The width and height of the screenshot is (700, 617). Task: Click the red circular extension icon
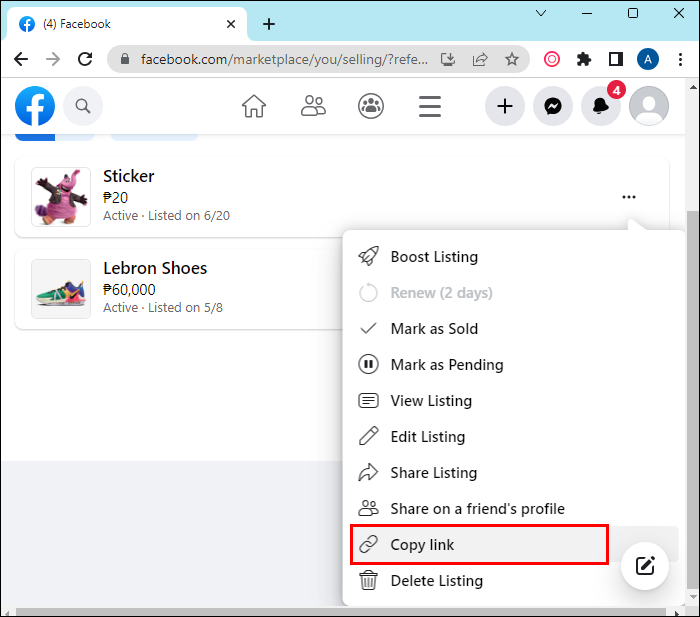click(x=552, y=59)
